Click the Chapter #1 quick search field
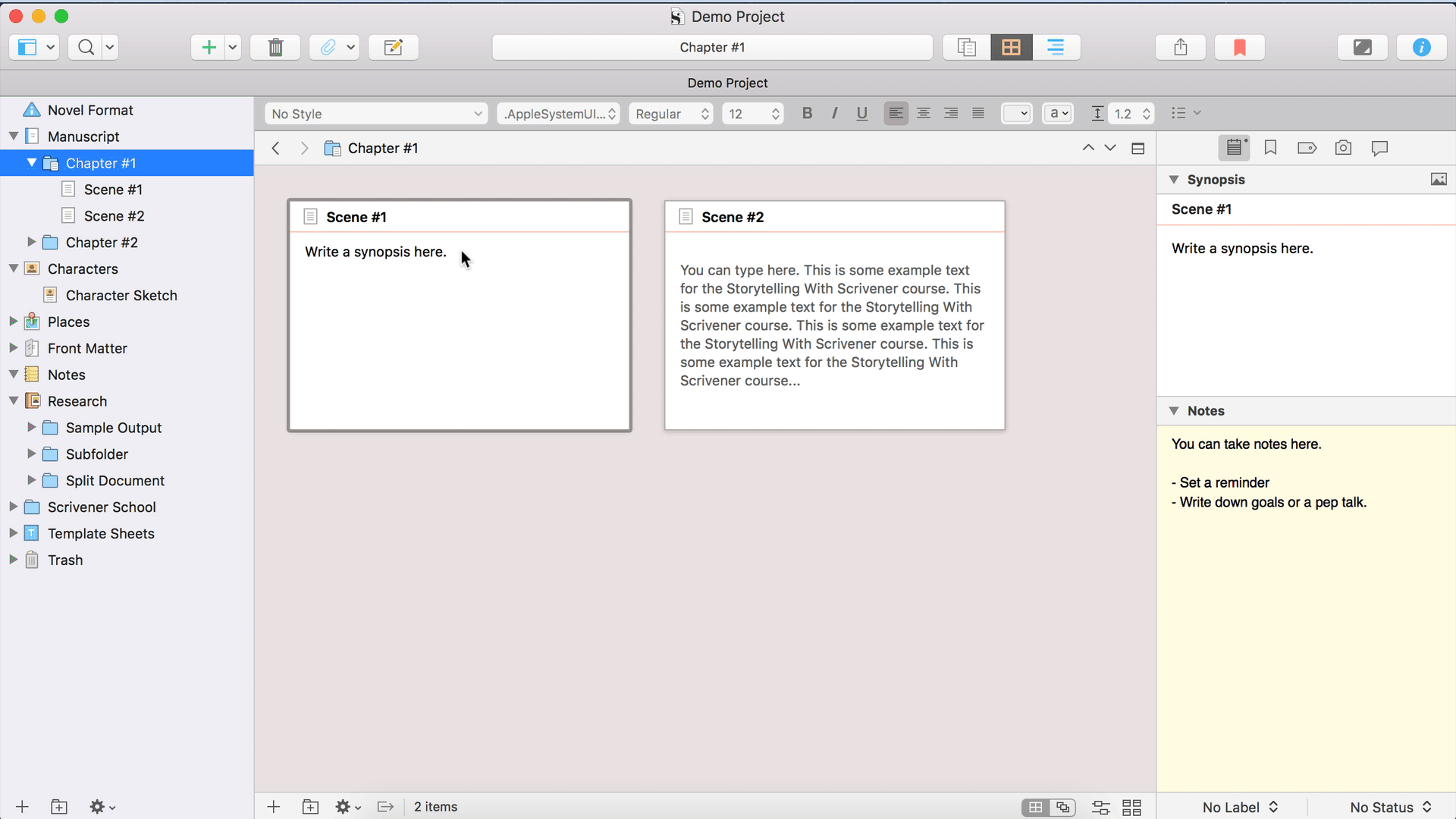The image size is (1456, 819). (712, 47)
